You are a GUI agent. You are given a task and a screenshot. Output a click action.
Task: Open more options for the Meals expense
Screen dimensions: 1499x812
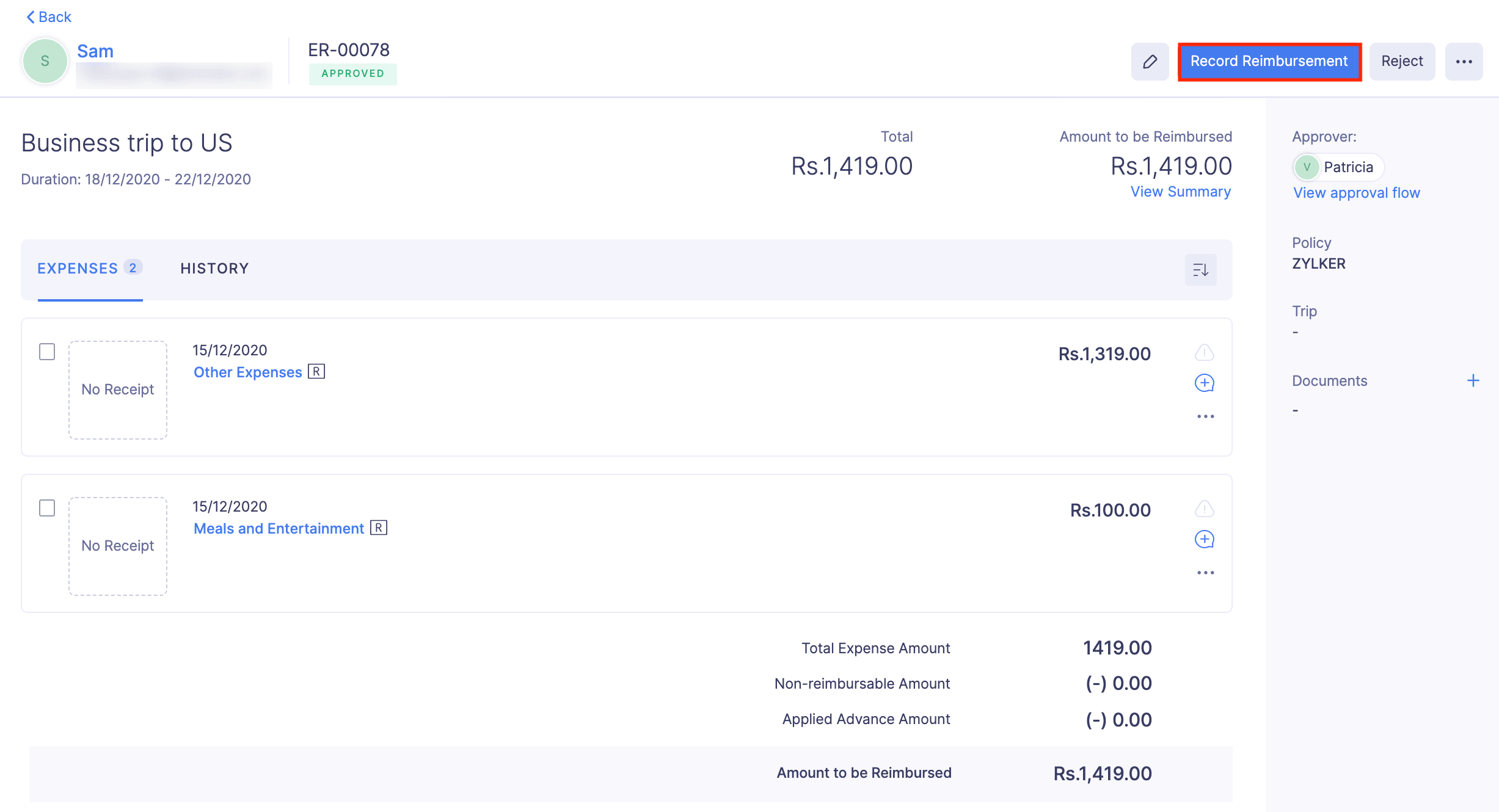(1204, 572)
